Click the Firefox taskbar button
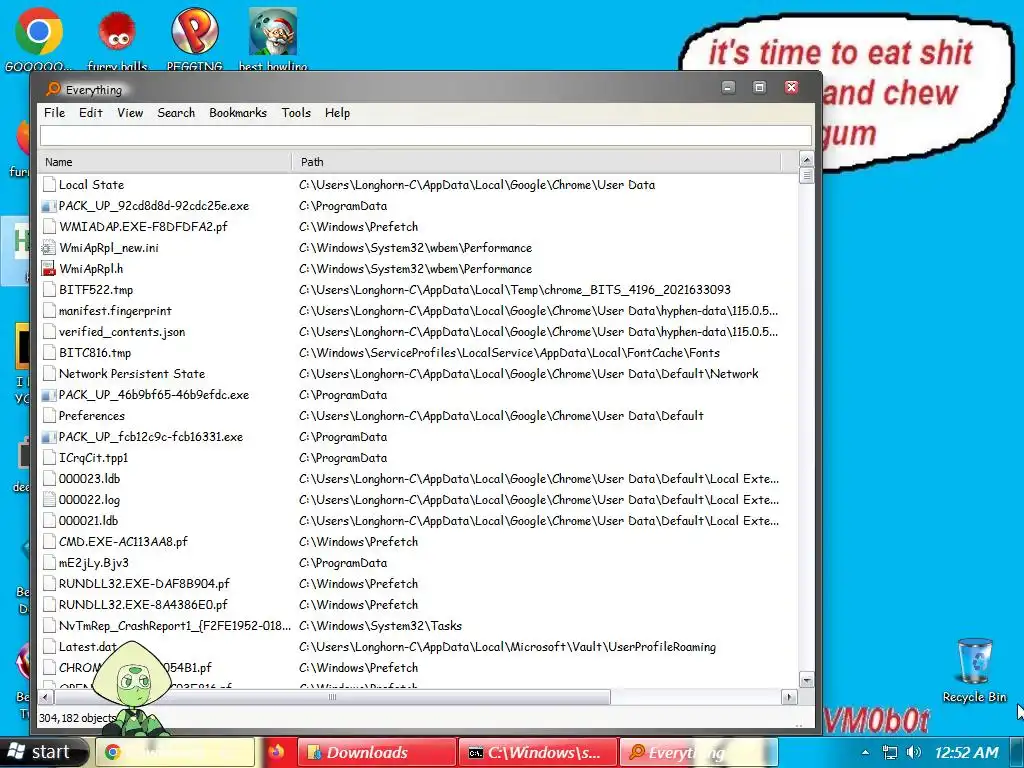Screen dimensions: 1024x768 276,752
